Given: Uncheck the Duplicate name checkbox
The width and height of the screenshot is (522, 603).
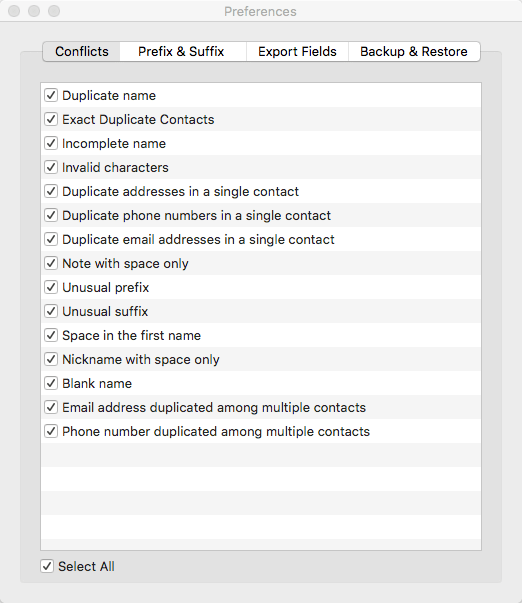Looking at the screenshot, I should pos(51,95).
